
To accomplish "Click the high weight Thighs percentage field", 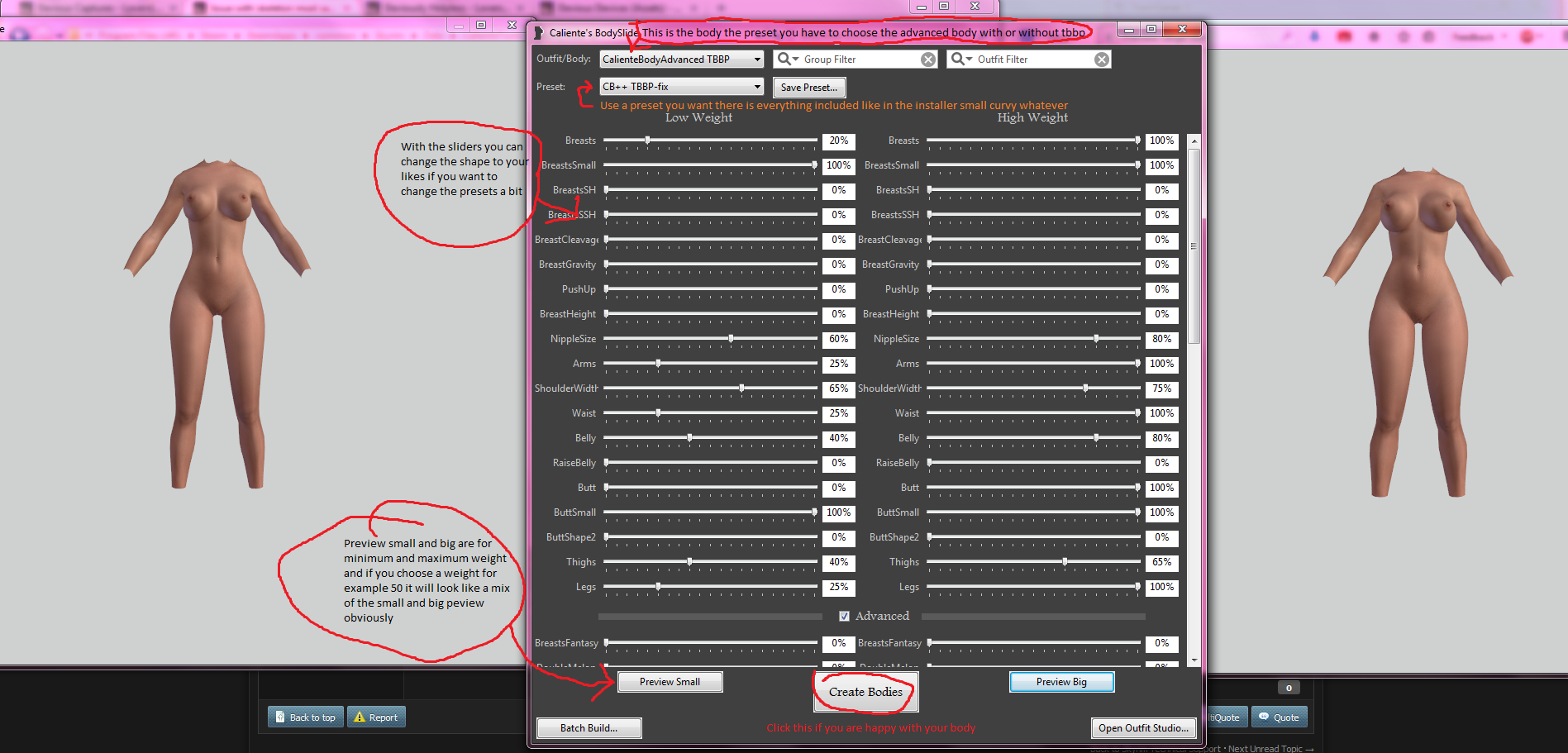I will point(1161,562).
